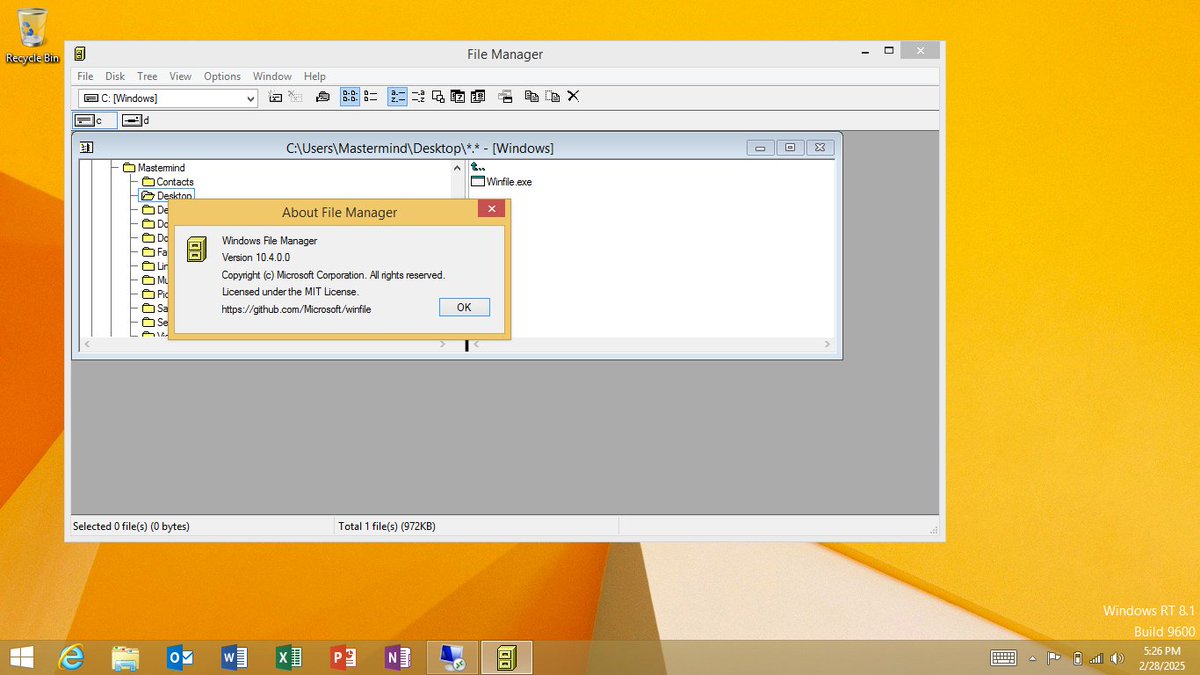Click tree pane left scroll arrow
1200x675 pixels.
pyautogui.click(x=86, y=344)
